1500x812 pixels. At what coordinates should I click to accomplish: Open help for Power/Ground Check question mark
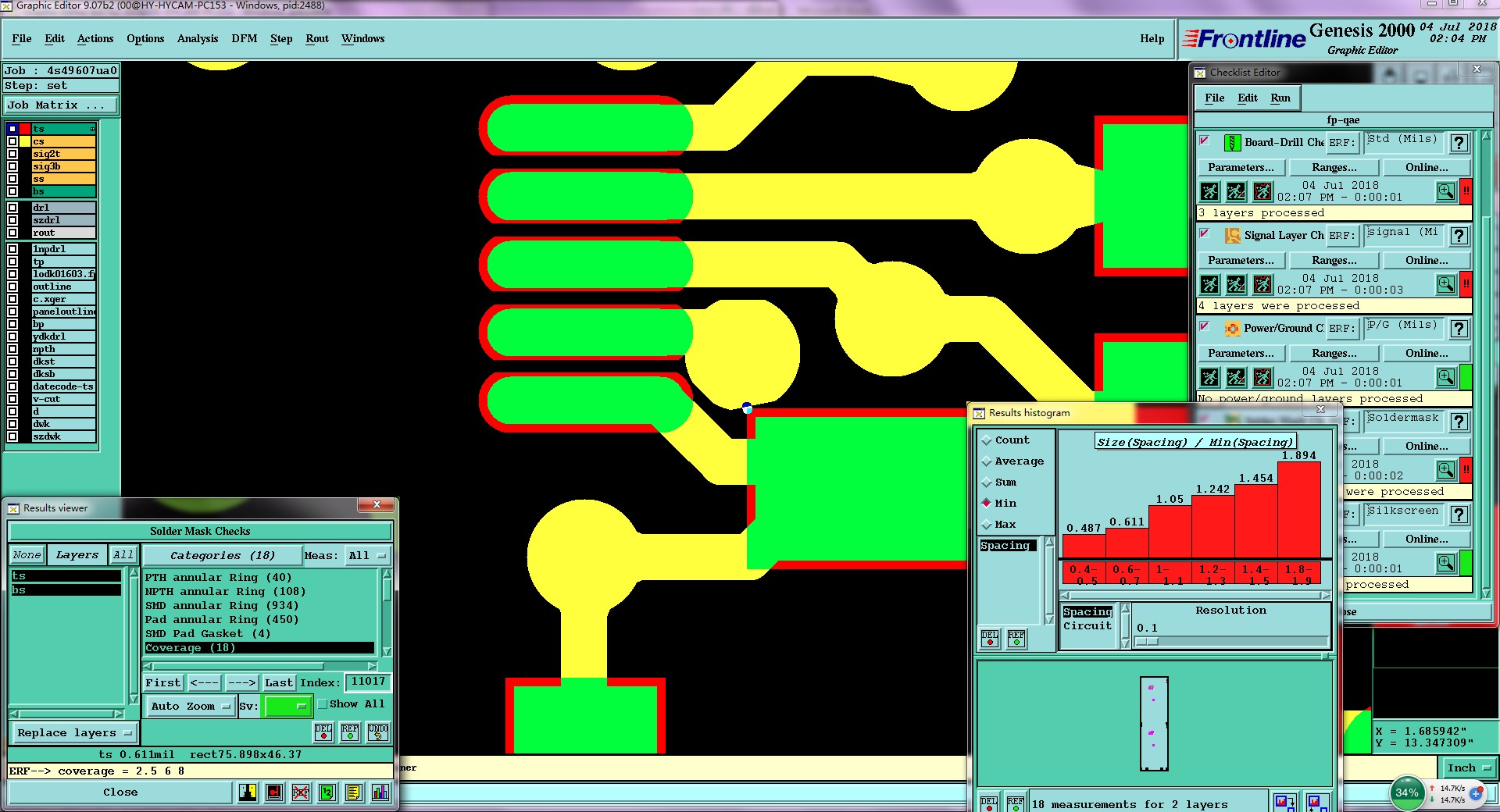(1459, 329)
